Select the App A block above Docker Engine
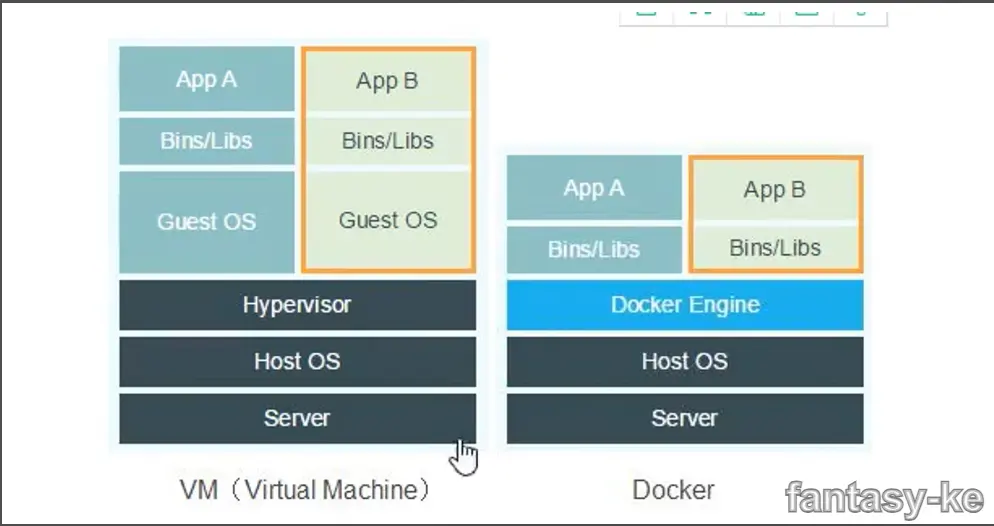This screenshot has height=526, width=994. coord(594,188)
